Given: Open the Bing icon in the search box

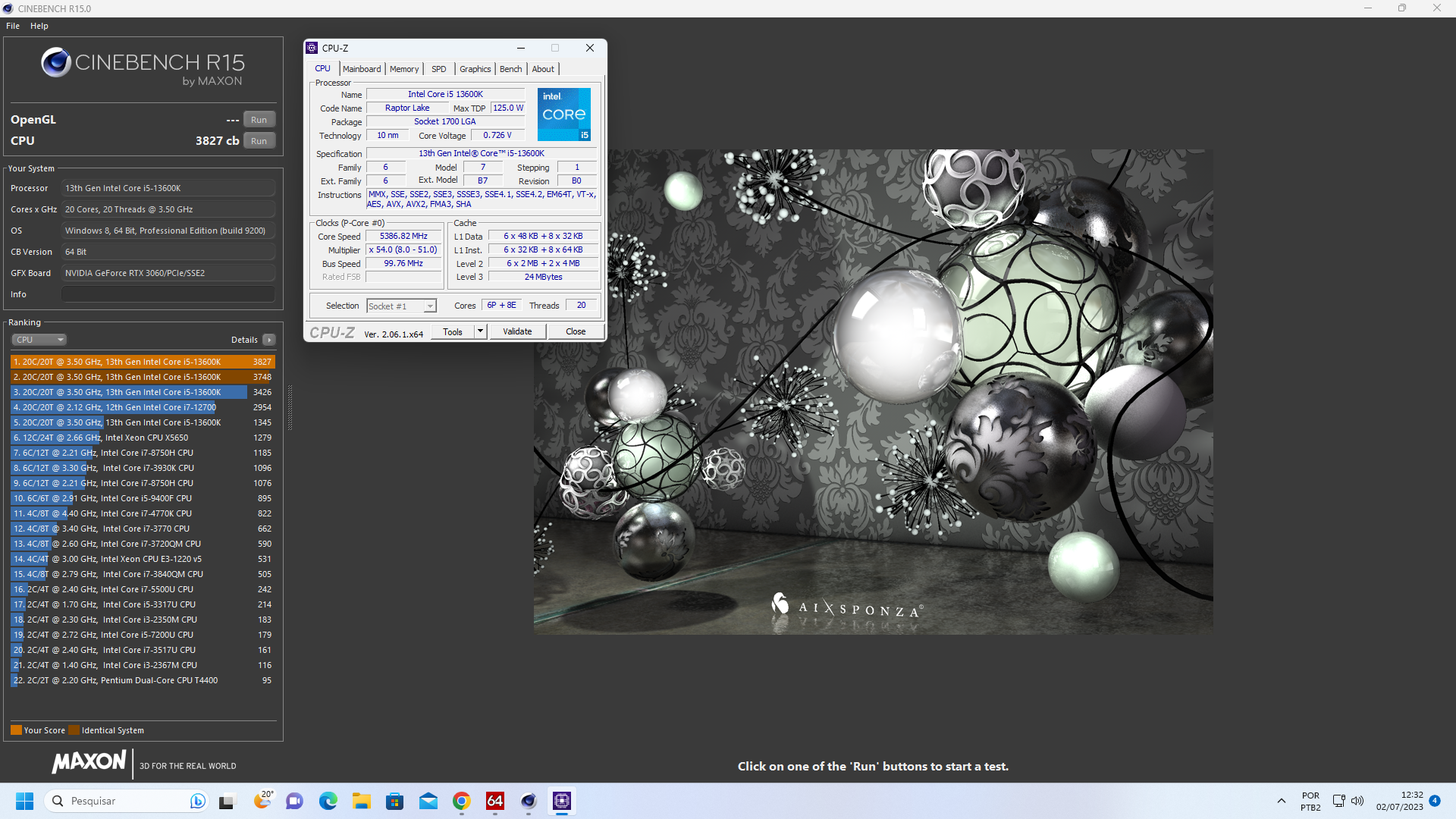Looking at the screenshot, I should pos(197,801).
